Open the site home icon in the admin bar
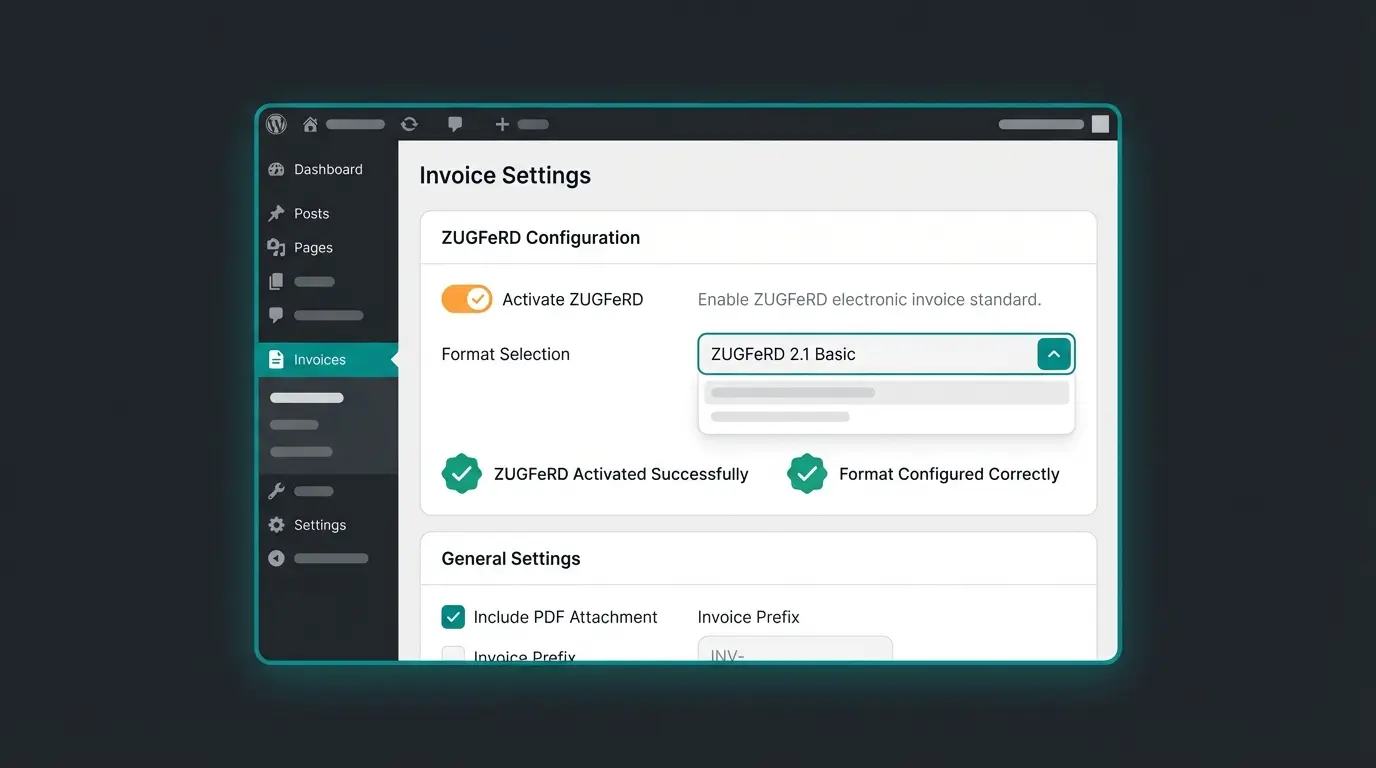Viewport: 1376px width, 768px height. tap(310, 124)
